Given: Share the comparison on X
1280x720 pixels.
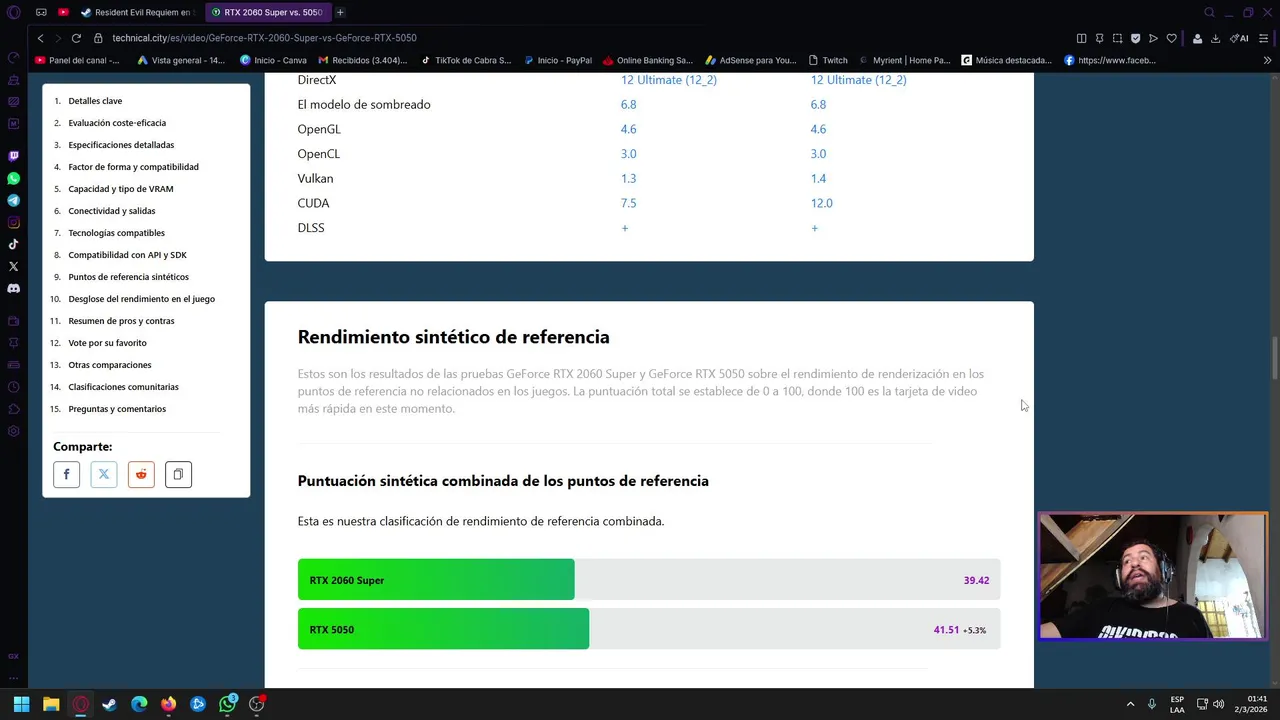Looking at the screenshot, I should [104, 474].
